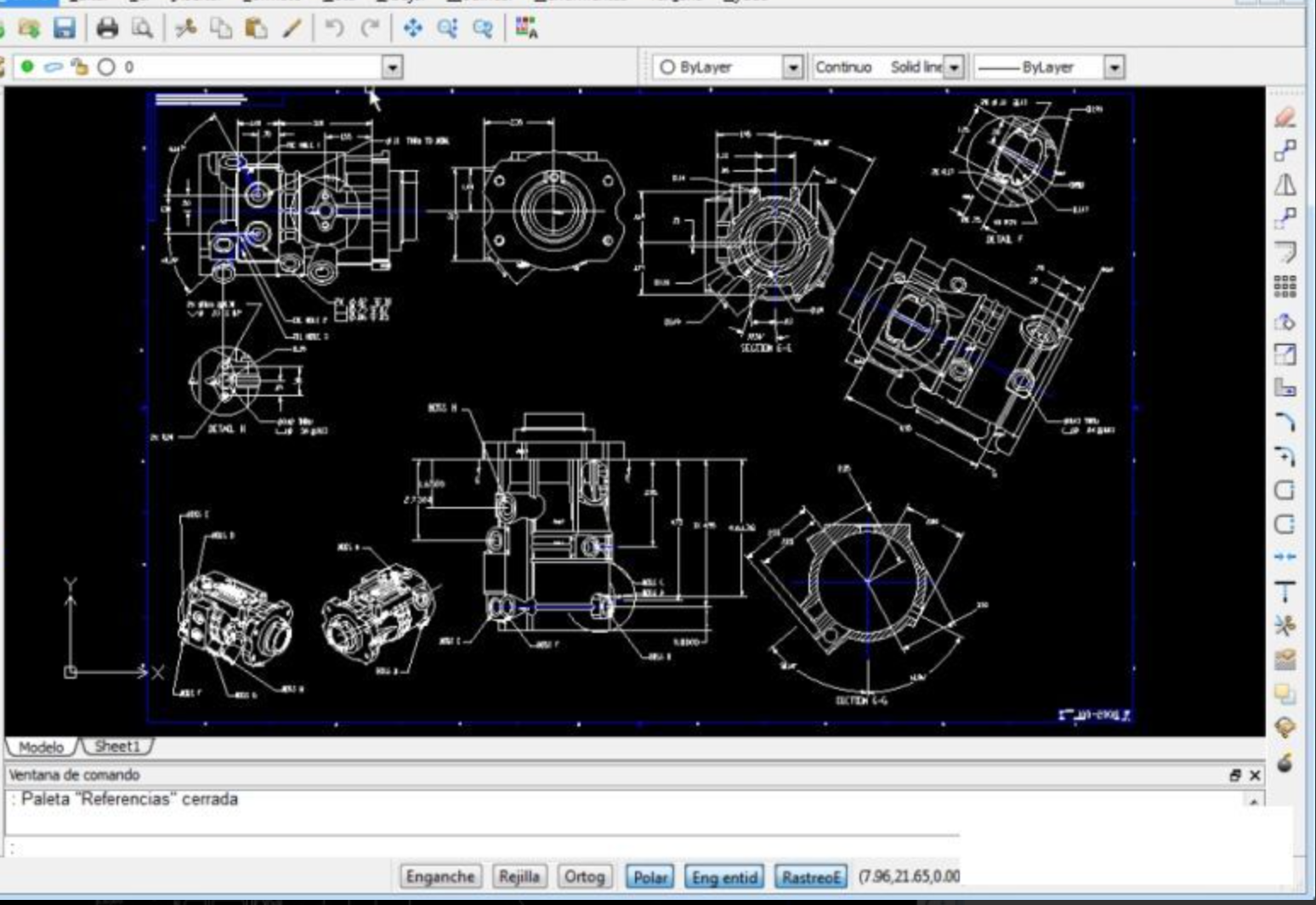Viewport: 1316px width, 905px height.
Task: Select the Extend tool icon
Action: click(x=1285, y=592)
